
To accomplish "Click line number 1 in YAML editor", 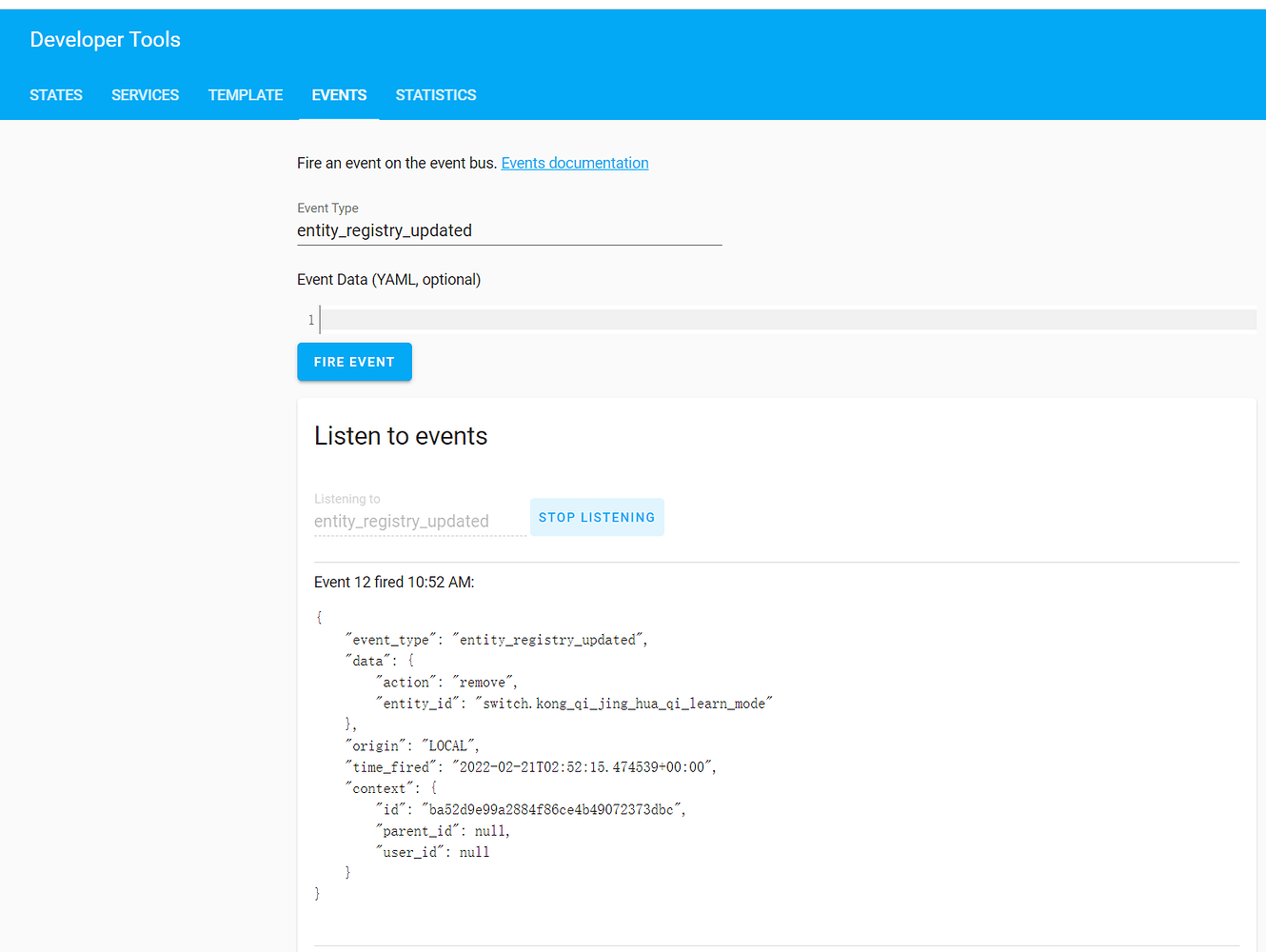I will [310, 320].
